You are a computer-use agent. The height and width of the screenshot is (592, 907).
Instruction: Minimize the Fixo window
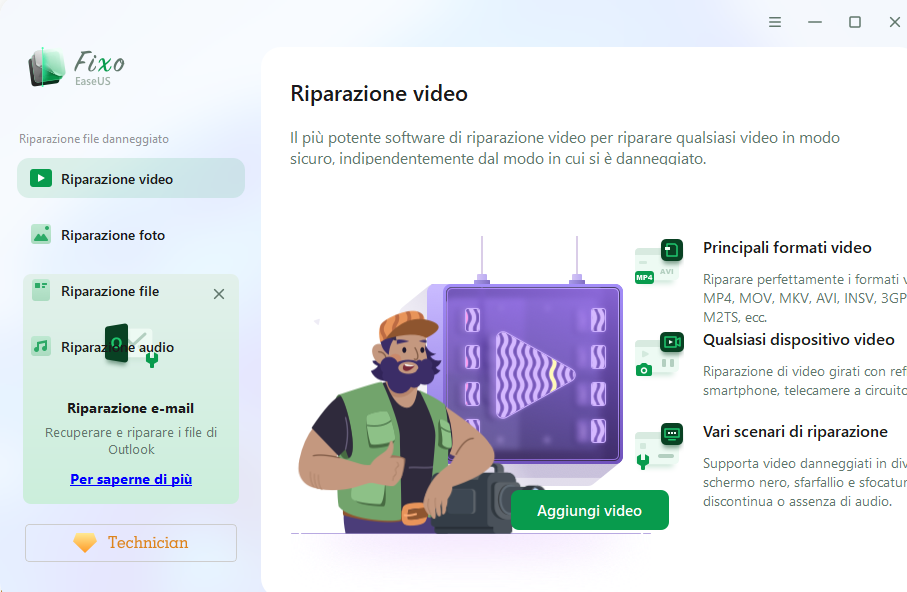point(814,22)
